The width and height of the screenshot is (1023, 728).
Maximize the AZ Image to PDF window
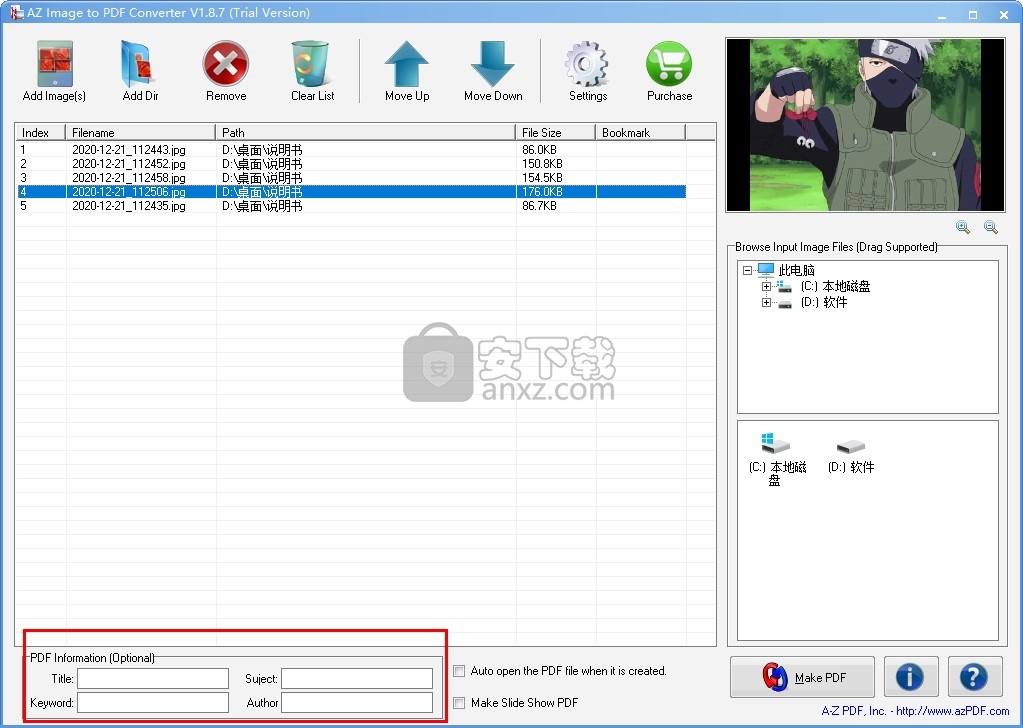973,14
